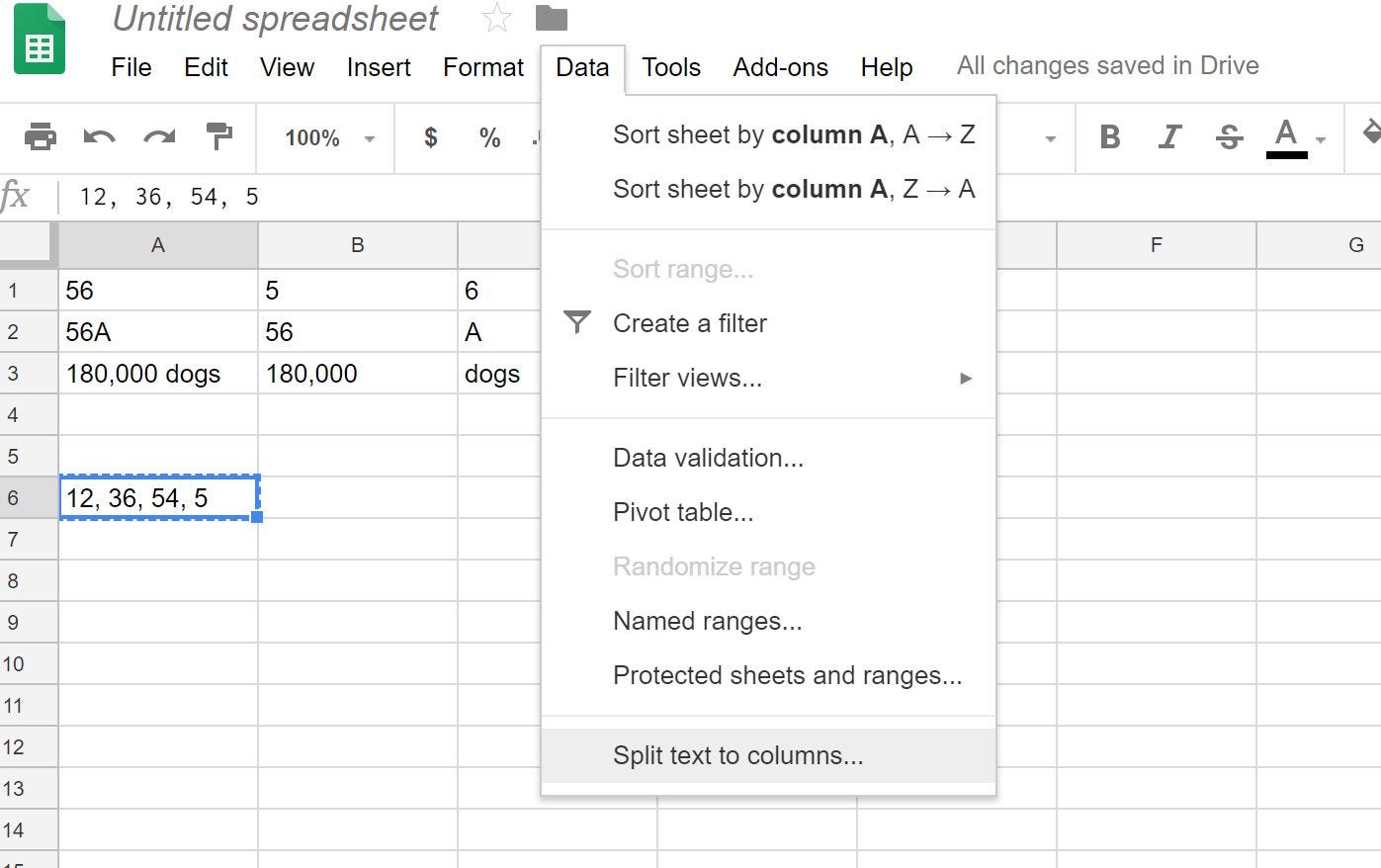Click the formula bar input field

(395, 196)
